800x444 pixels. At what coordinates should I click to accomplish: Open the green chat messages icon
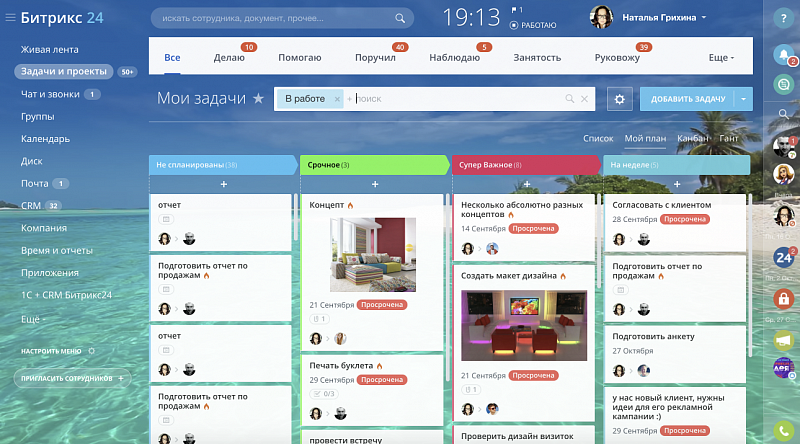(x=782, y=86)
